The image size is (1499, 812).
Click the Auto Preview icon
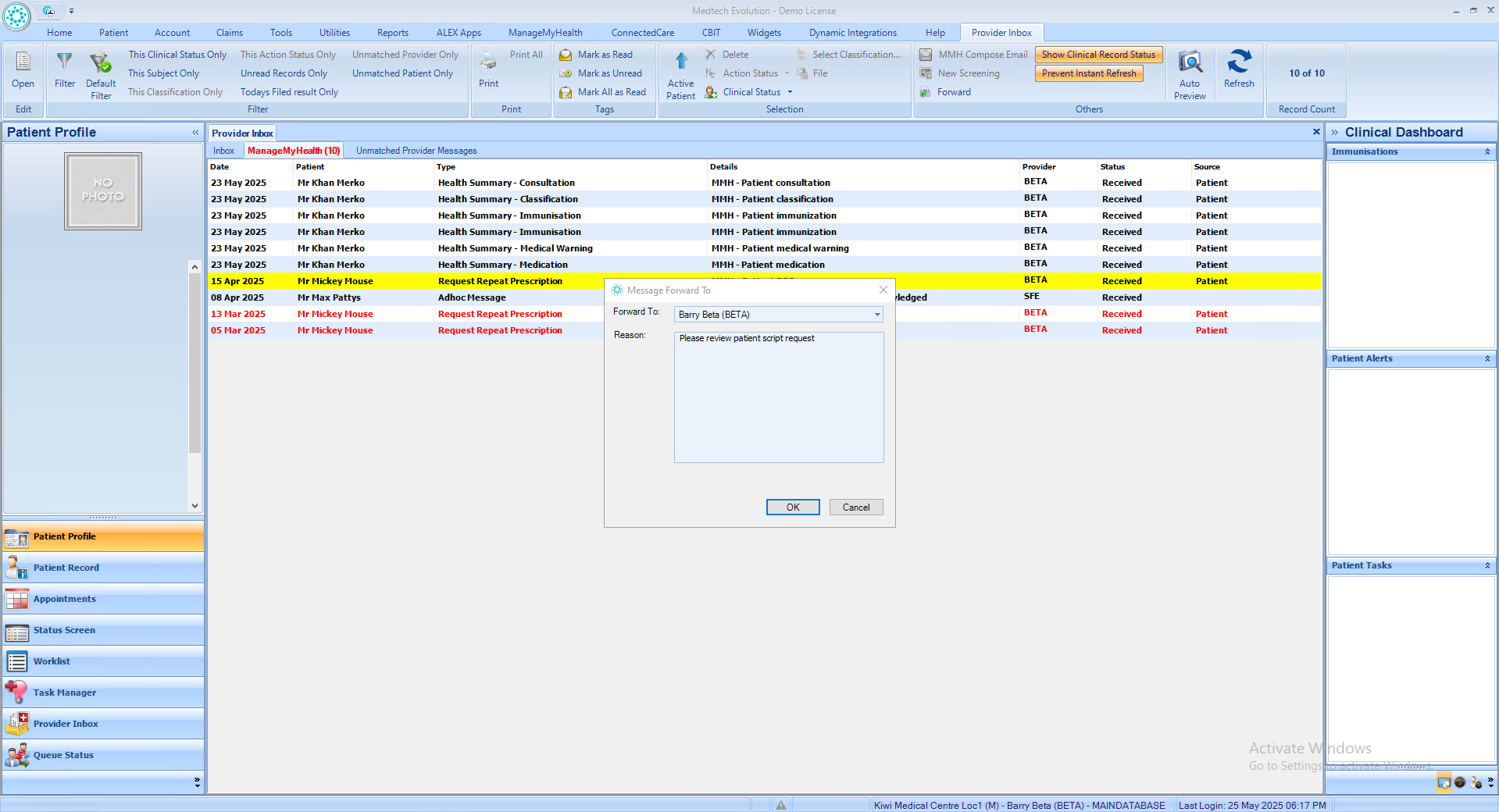(x=1189, y=62)
